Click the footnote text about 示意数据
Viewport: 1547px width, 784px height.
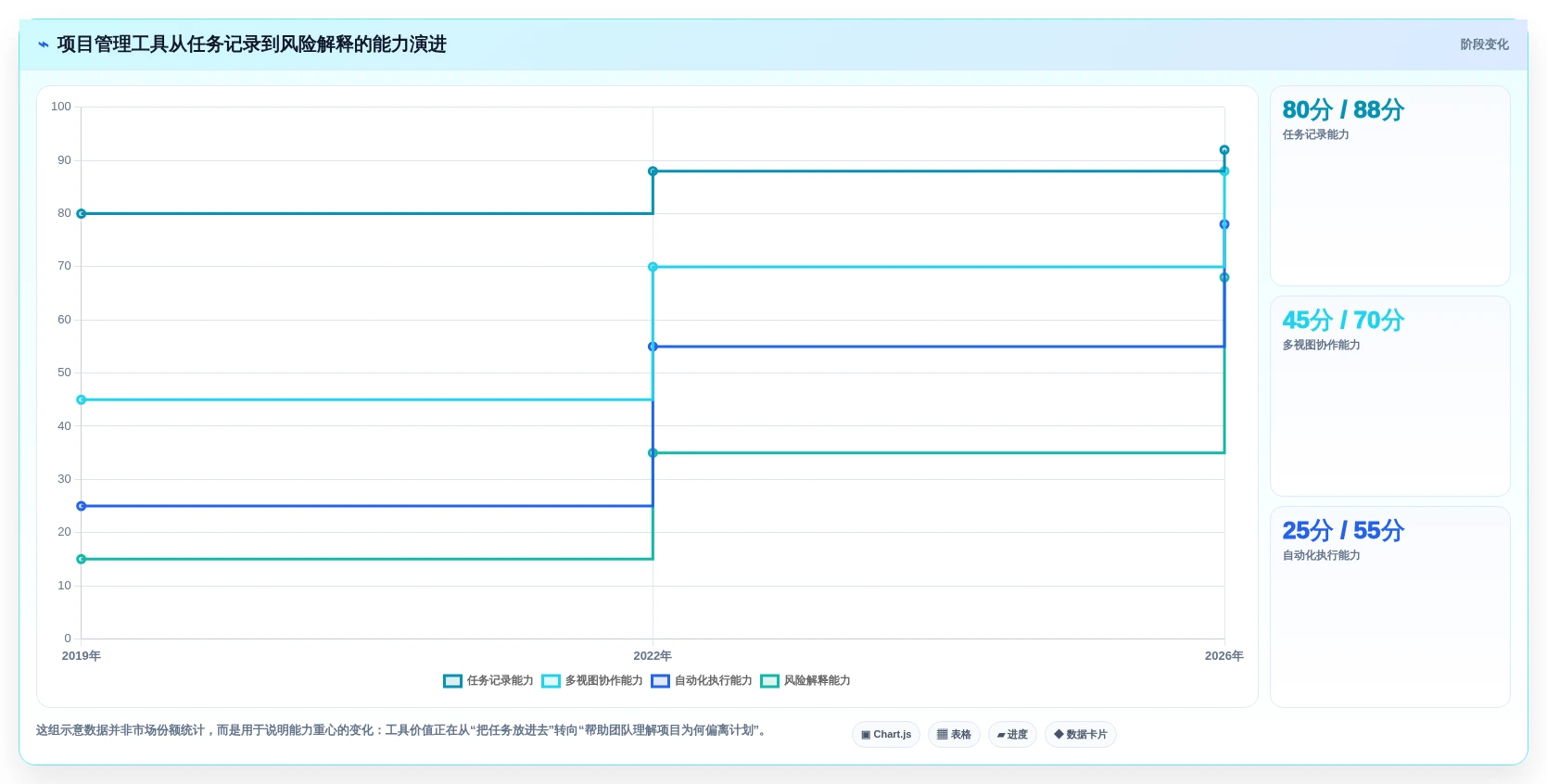(401, 730)
